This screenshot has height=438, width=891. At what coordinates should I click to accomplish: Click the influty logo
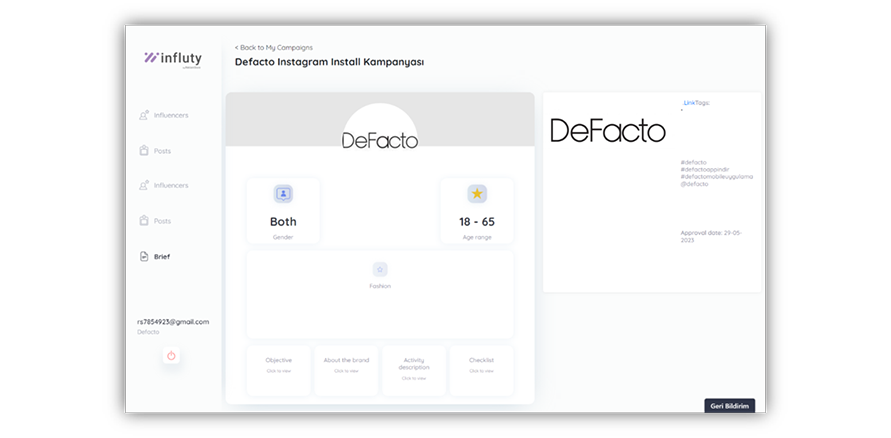pyautogui.click(x=173, y=59)
